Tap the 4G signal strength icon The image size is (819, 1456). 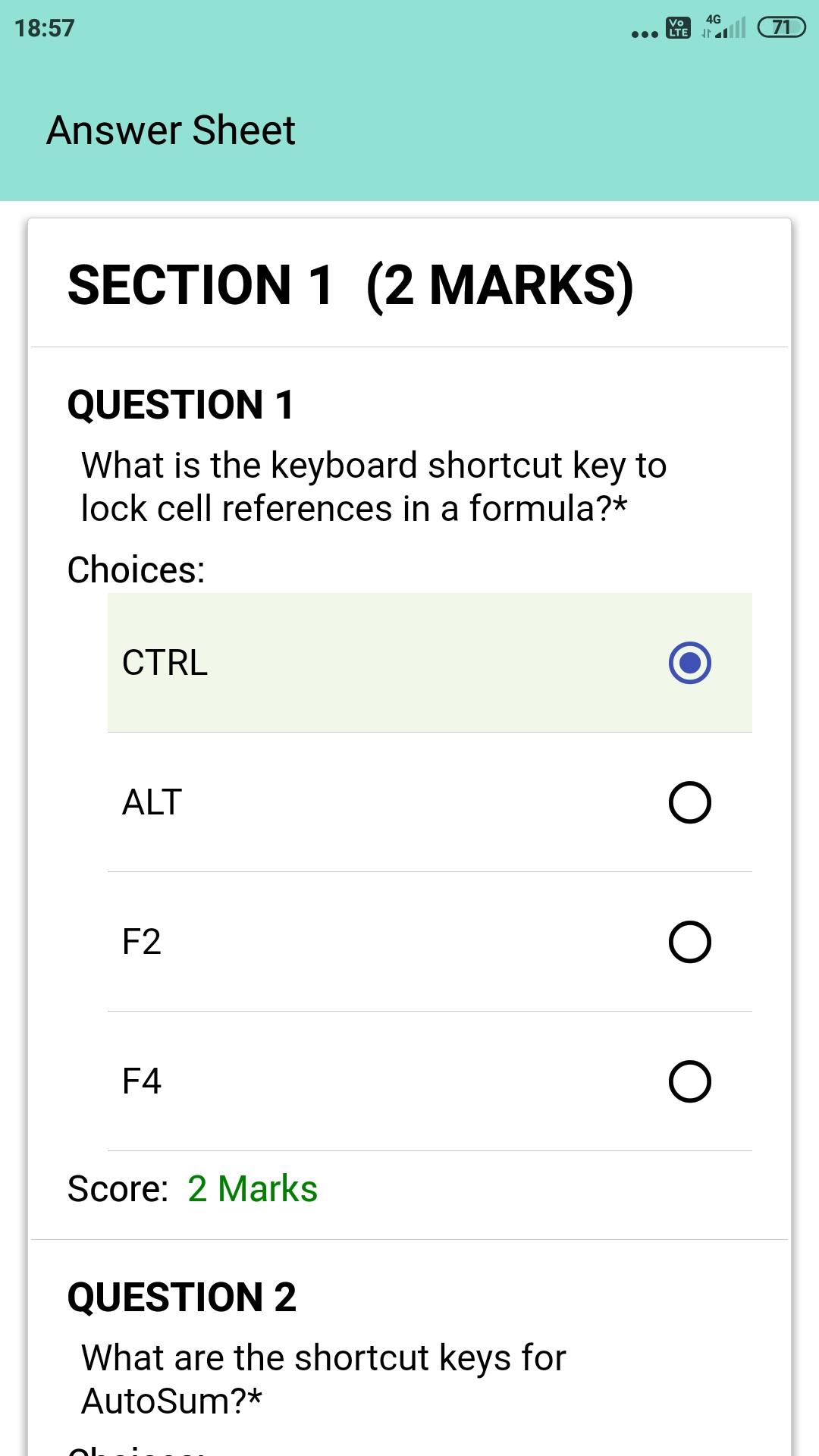[723, 27]
